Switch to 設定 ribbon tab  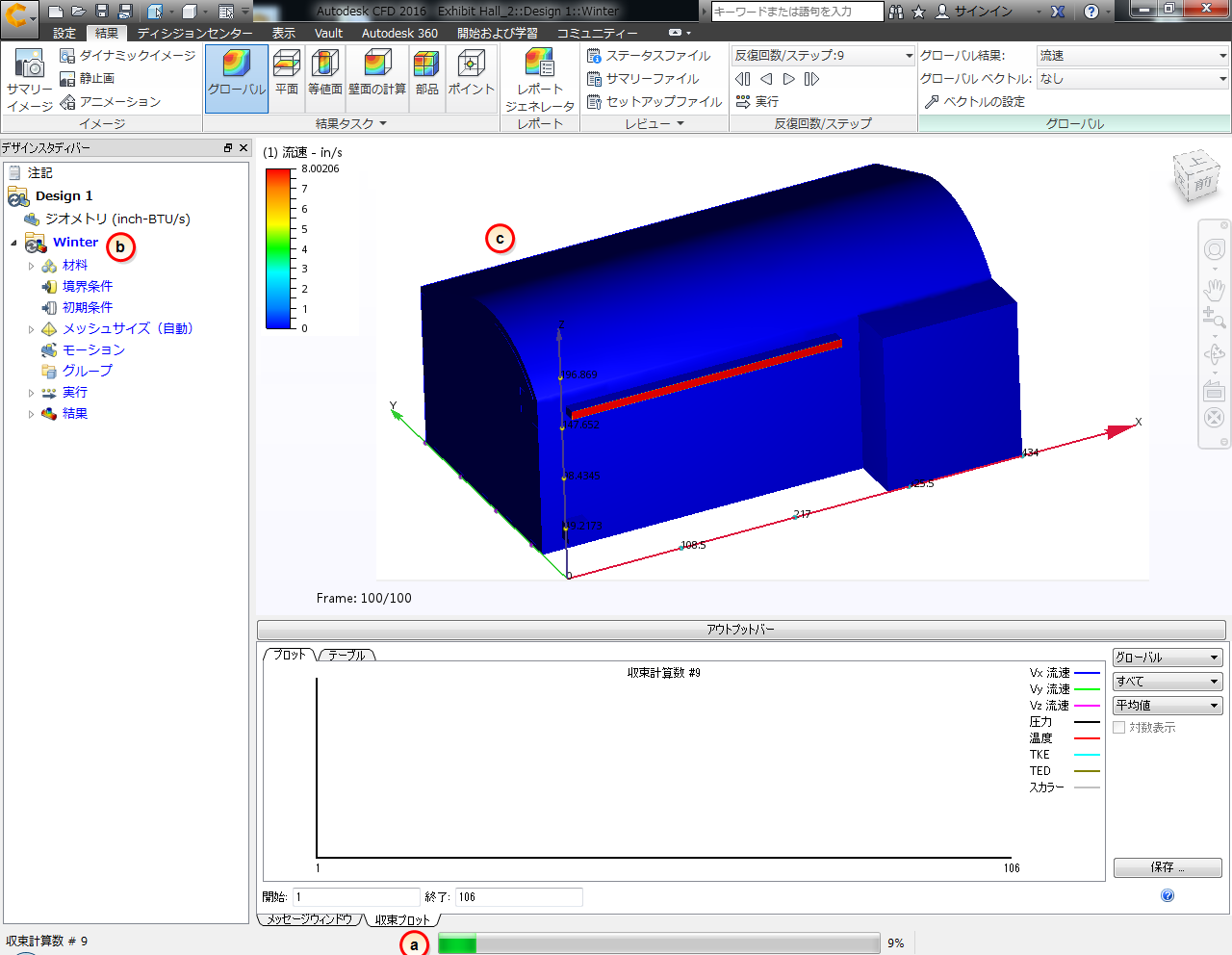64,33
